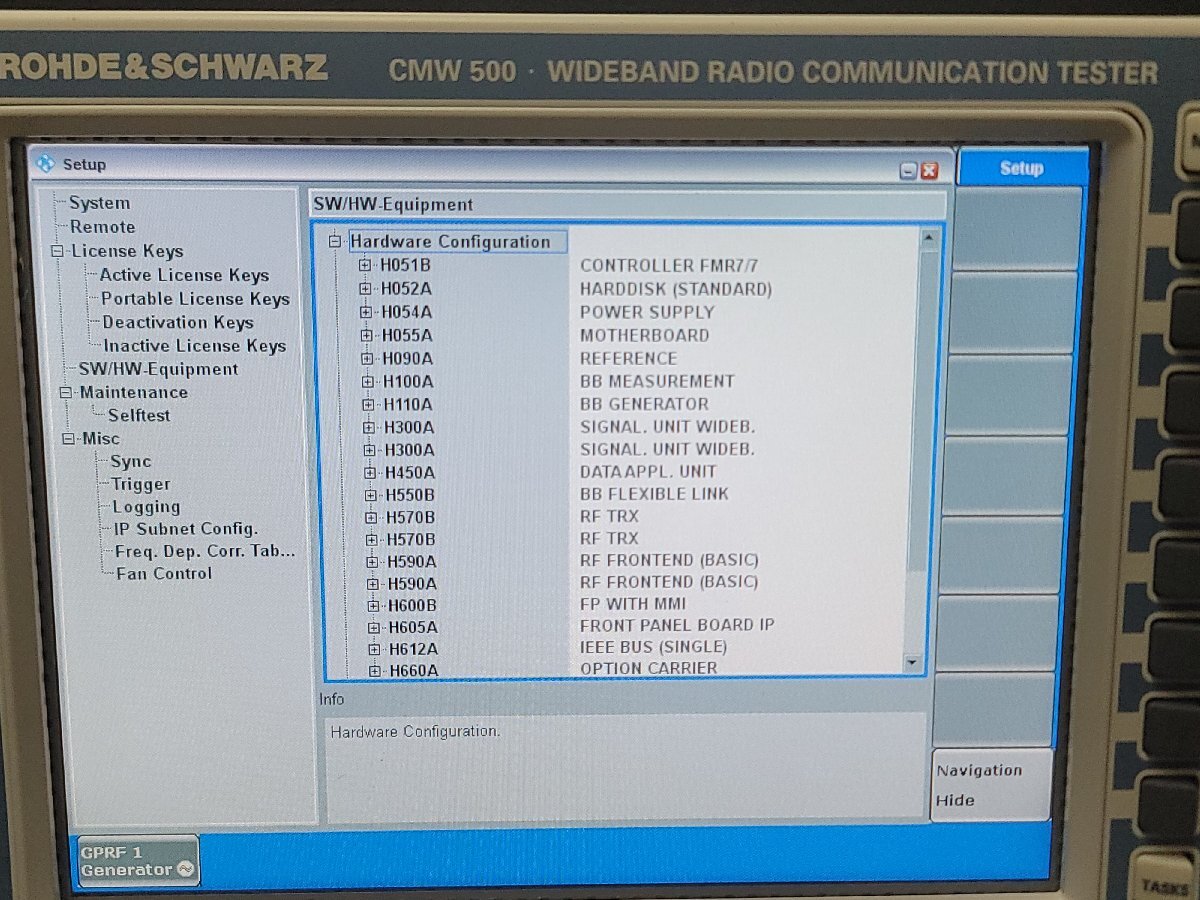The image size is (1200, 900).
Task: Click the BB FLEXIBLE LINK description
Action: [654, 493]
